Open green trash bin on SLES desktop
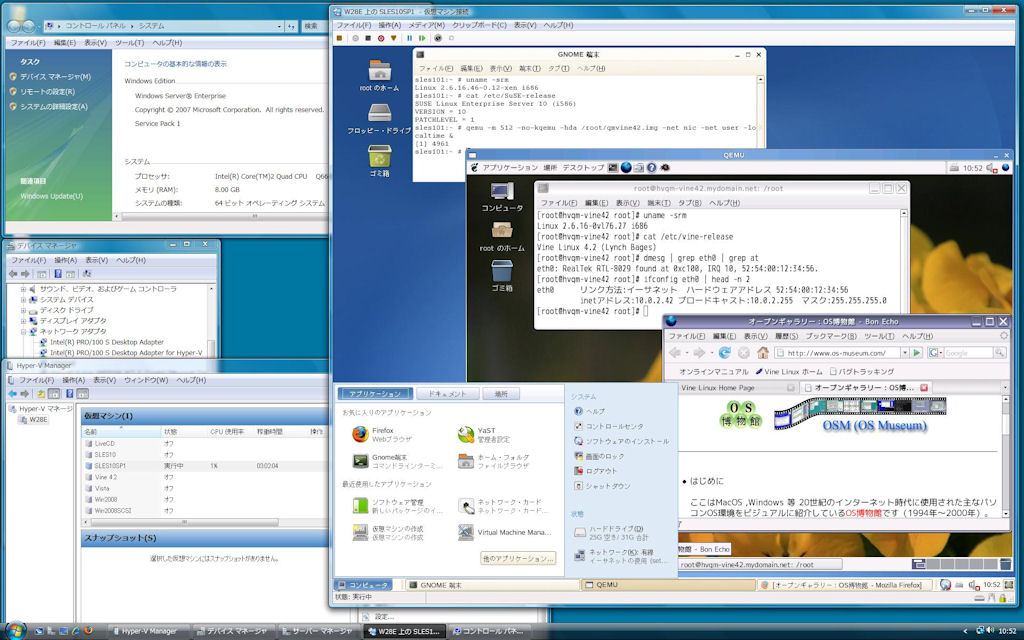Screen dimensions: 1024x640 pyautogui.click(x=379, y=156)
